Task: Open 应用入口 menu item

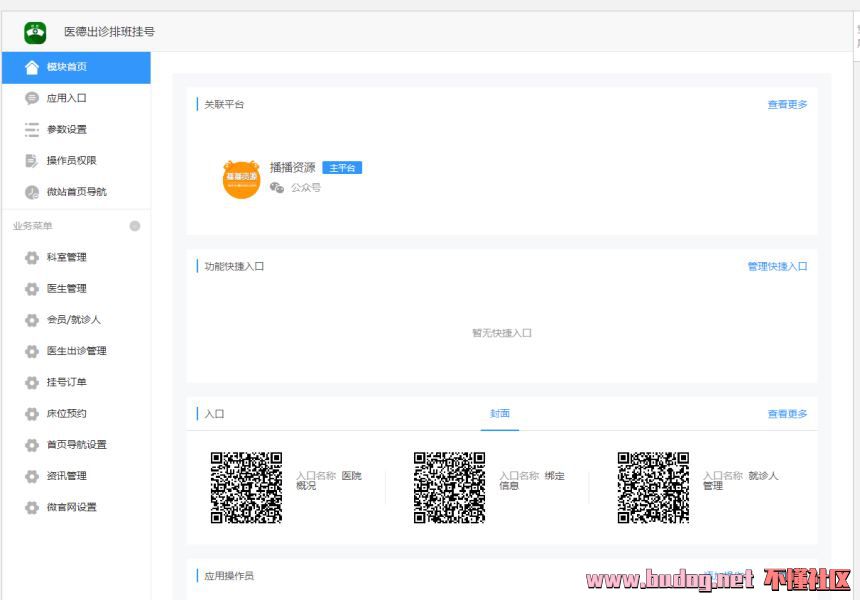Action: pyautogui.click(x=76, y=98)
